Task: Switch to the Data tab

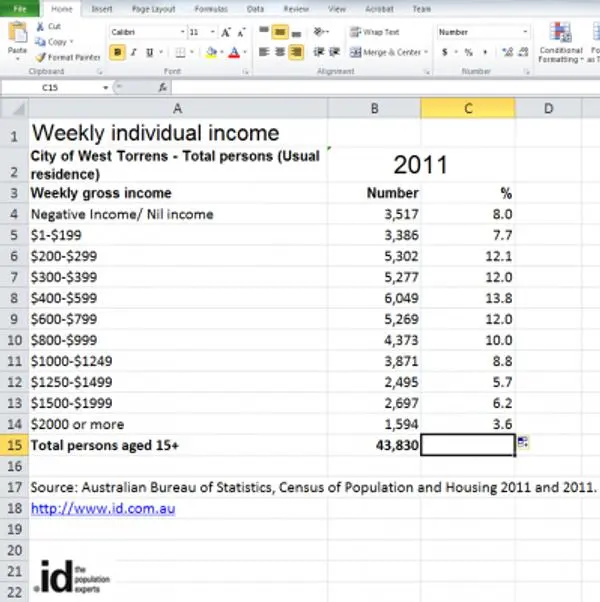Action: coord(255,9)
